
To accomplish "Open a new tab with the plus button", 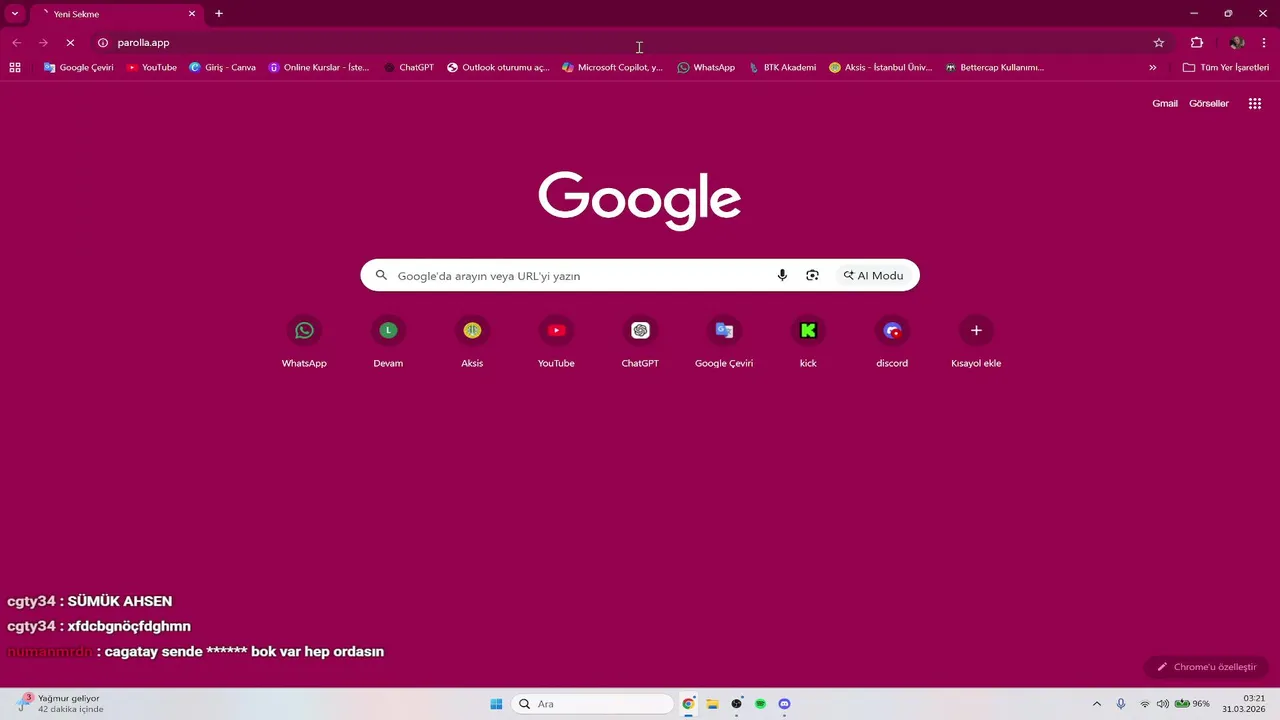I will [219, 14].
